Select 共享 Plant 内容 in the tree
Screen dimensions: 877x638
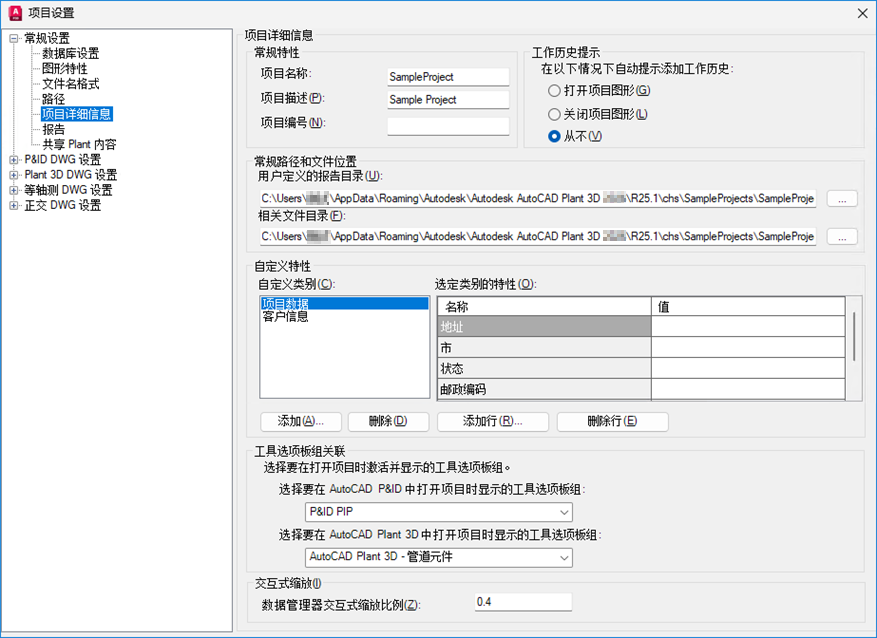coord(79,144)
